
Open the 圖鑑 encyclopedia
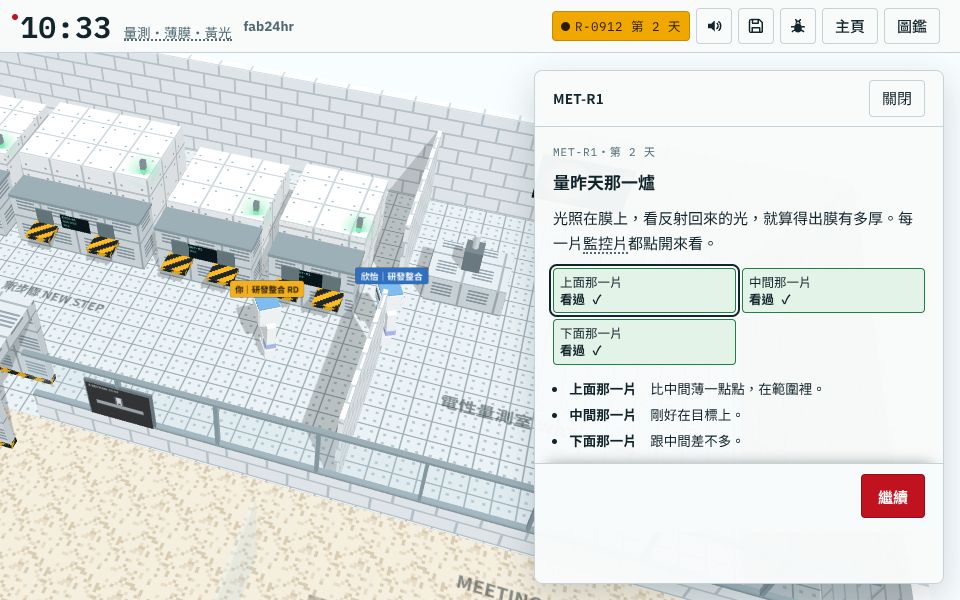(x=911, y=26)
